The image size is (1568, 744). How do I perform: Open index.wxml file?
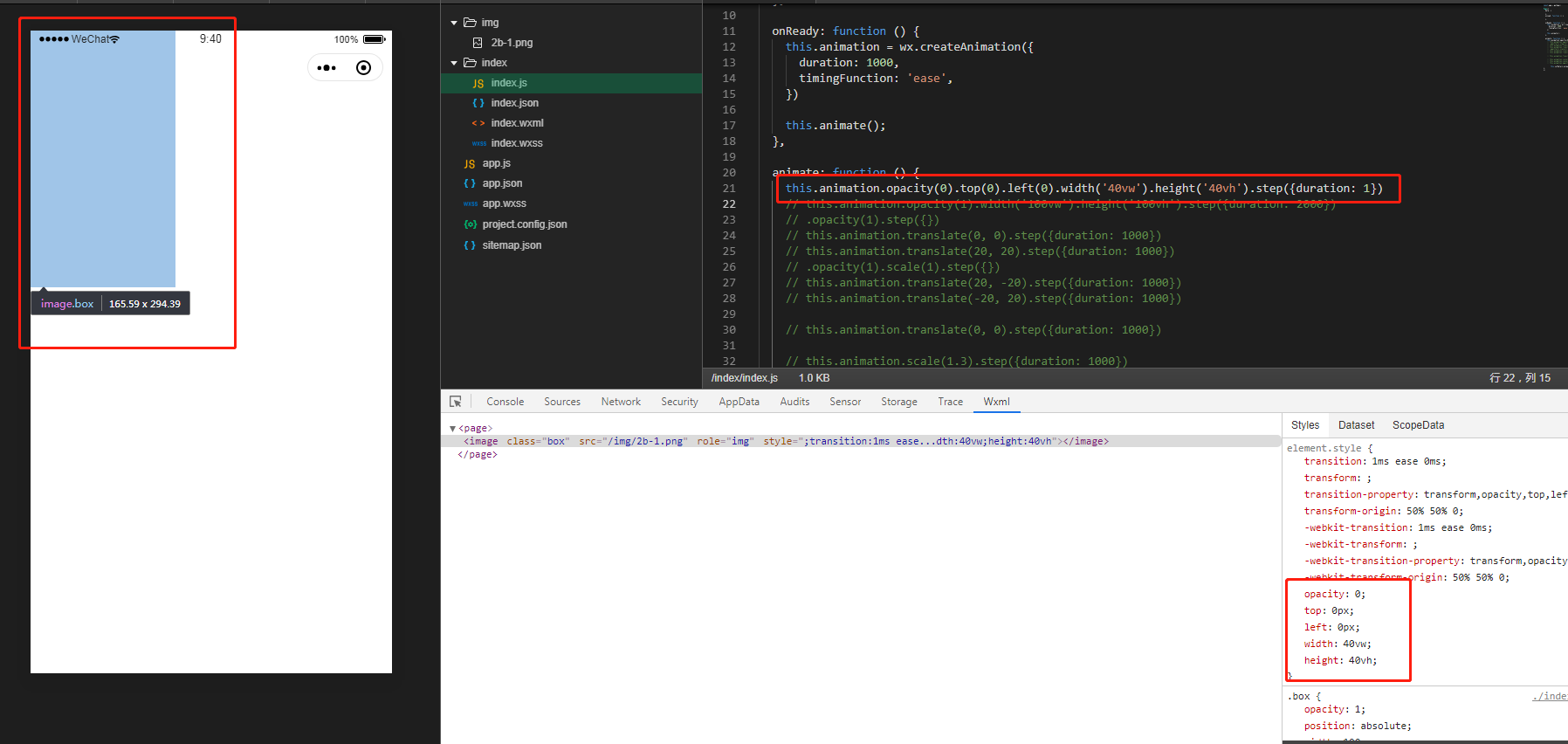(x=517, y=123)
